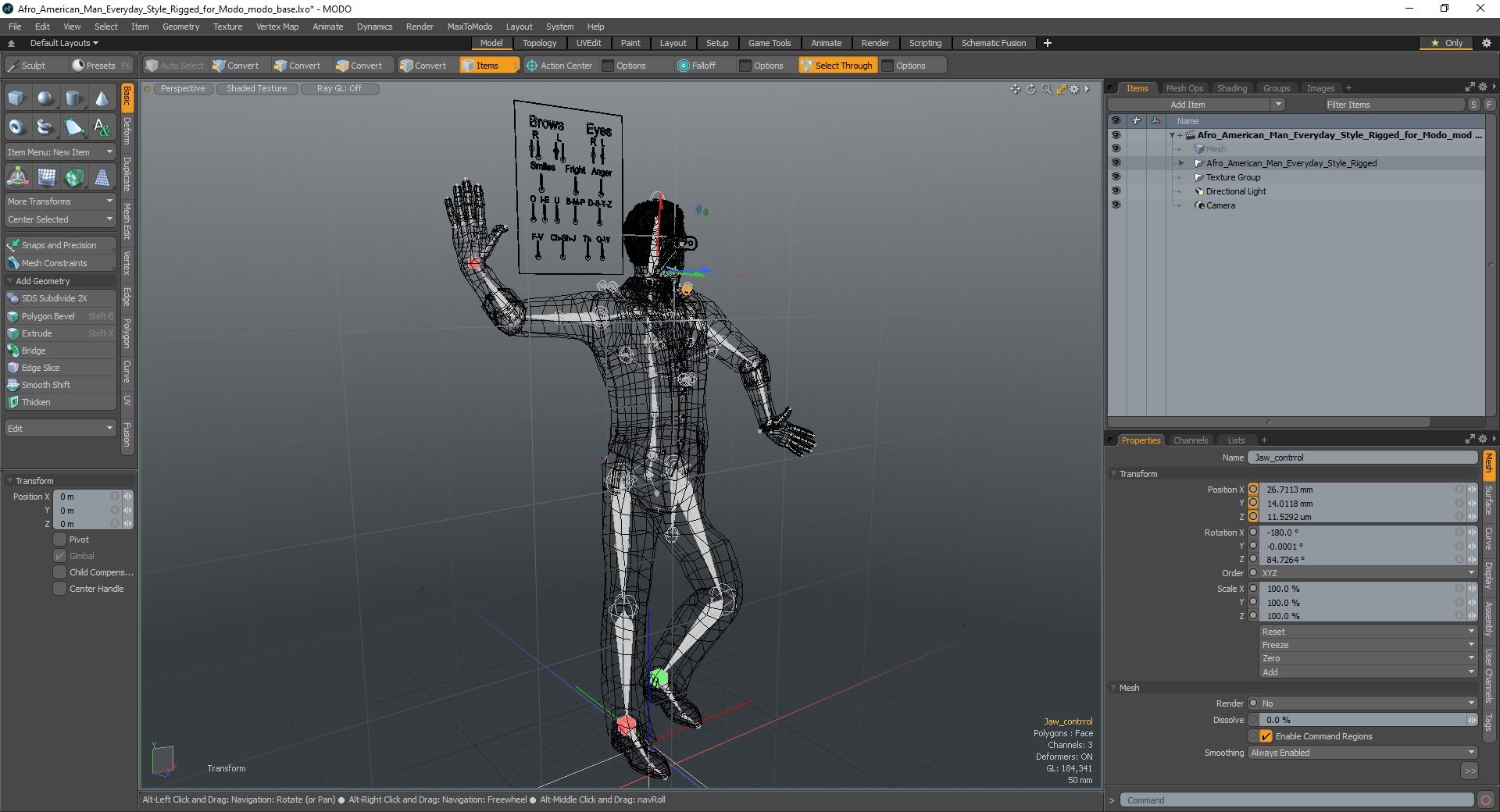Click the Snaps and Precision button
Image resolution: width=1500 pixels, height=812 pixels.
(x=61, y=245)
